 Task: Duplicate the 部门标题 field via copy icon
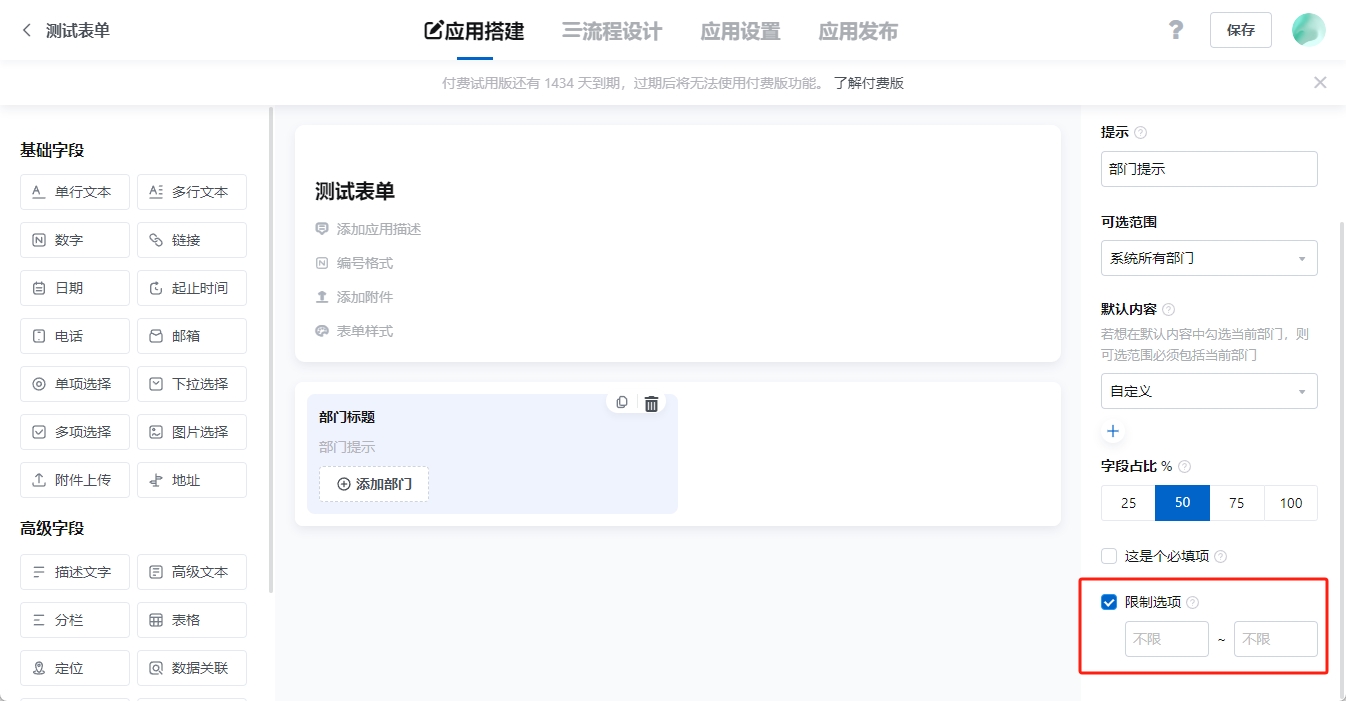coord(621,402)
